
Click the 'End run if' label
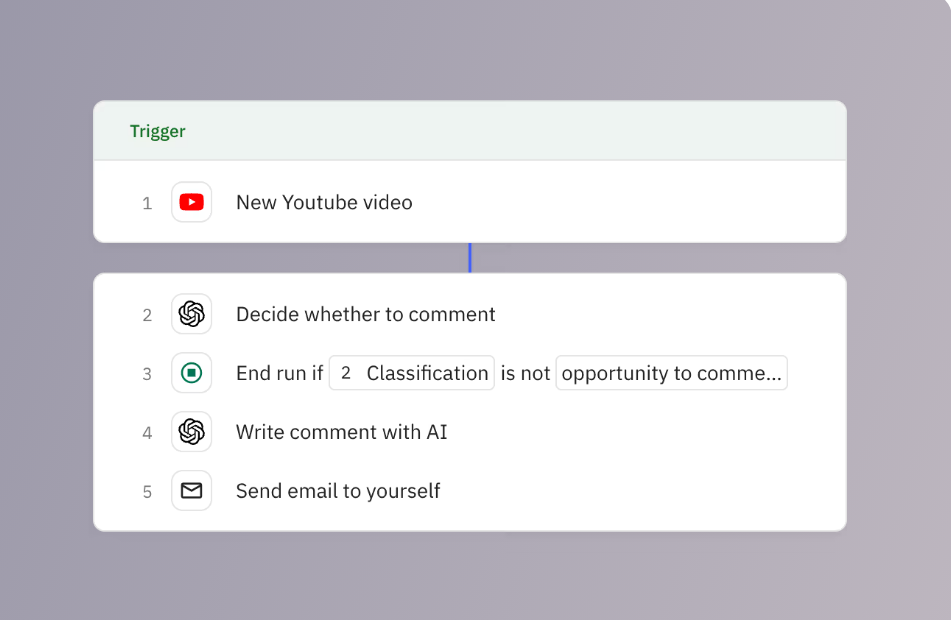(279, 373)
